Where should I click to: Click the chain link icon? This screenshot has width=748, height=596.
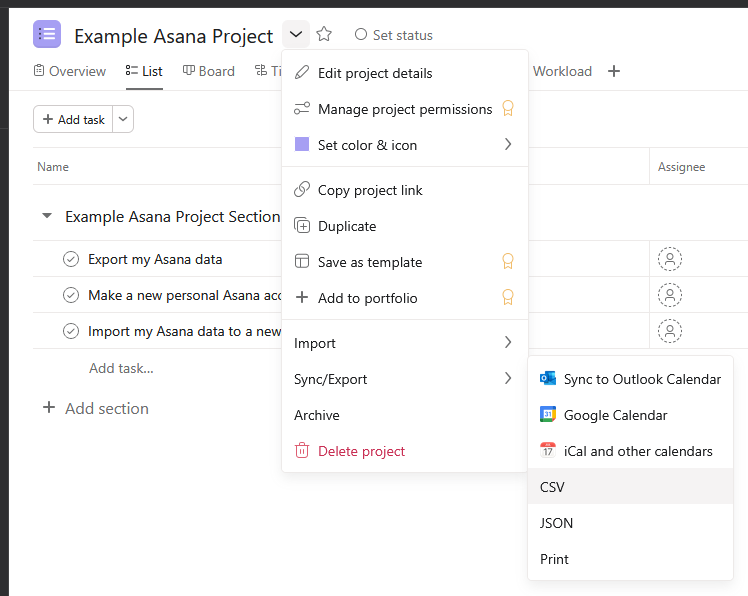302,189
